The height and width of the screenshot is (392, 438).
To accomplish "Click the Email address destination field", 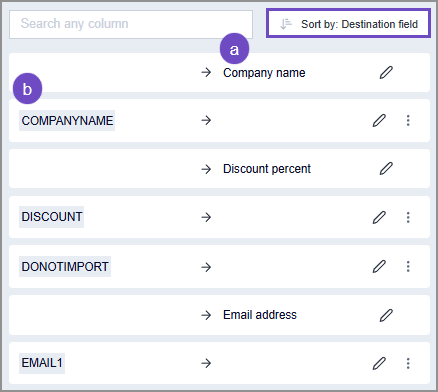I will coord(260,315).
